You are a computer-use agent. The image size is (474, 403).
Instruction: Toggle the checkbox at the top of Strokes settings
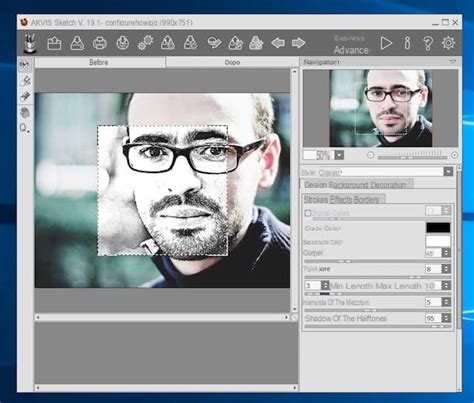tap(308, 213)
